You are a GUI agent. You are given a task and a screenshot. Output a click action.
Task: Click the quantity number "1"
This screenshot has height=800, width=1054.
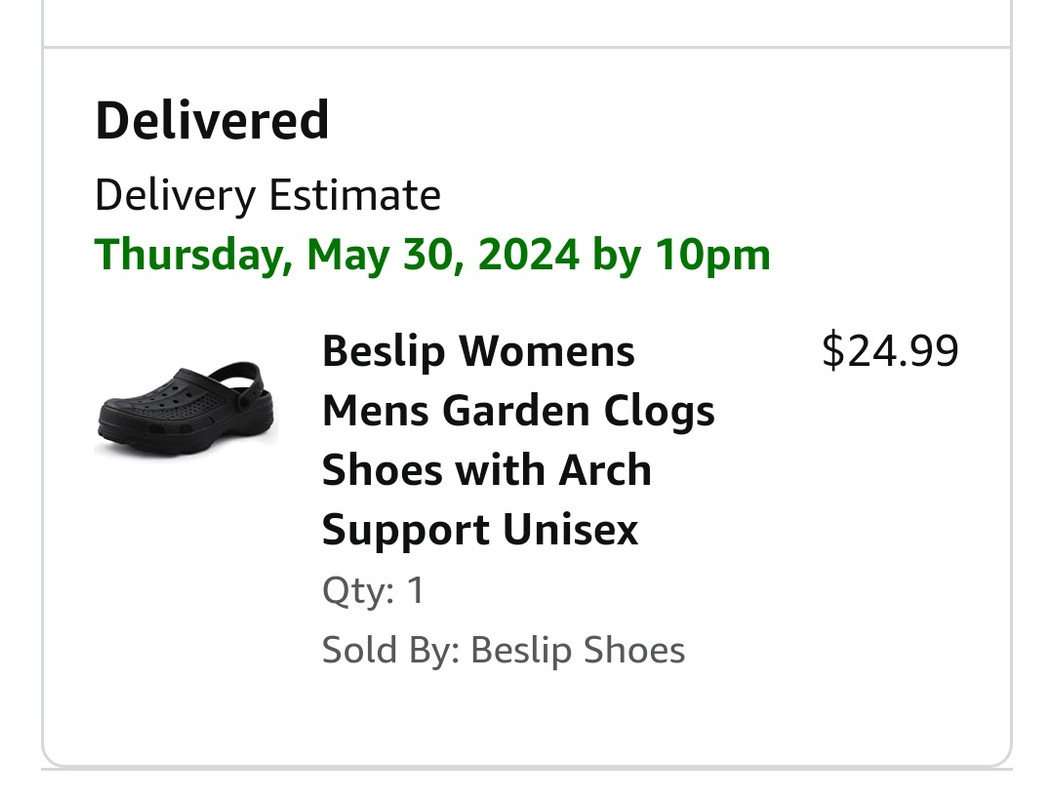[x=415, y=591]
